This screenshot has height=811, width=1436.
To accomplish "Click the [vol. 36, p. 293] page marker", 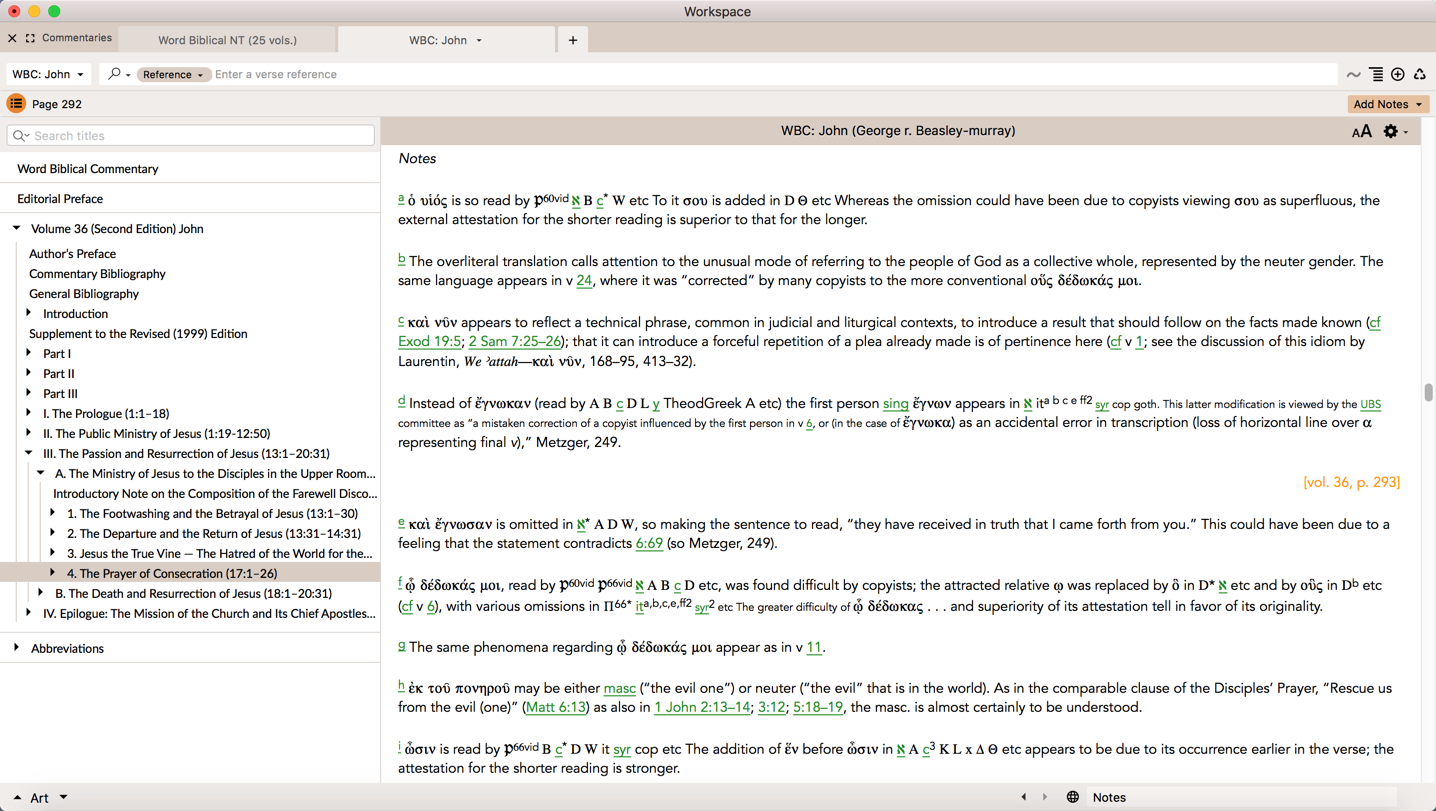I will [1351, 482].
